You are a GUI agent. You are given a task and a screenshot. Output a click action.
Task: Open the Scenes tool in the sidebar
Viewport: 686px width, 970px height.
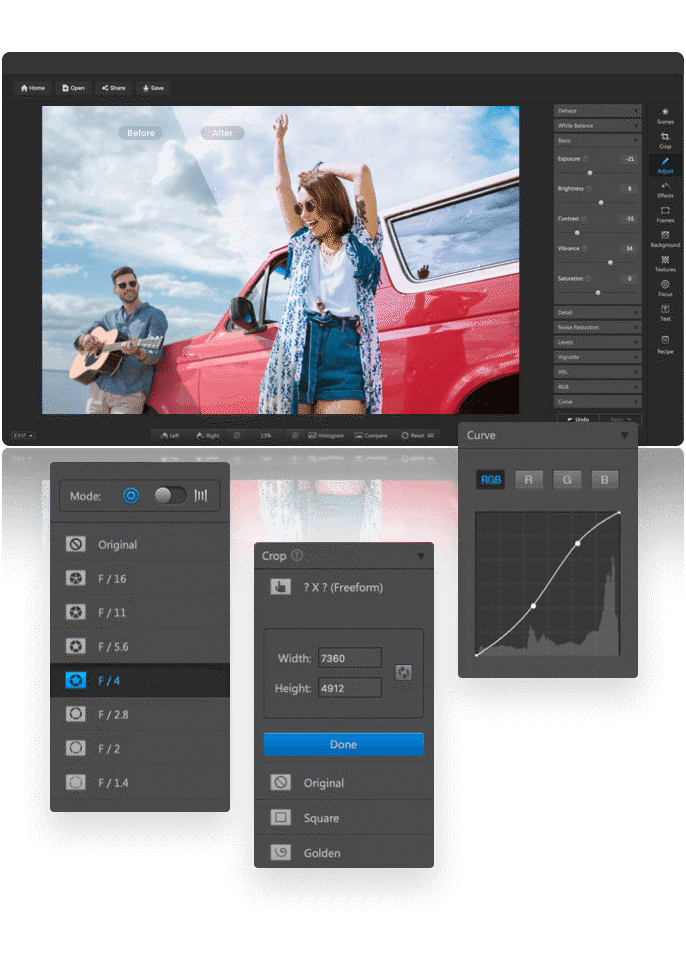[665, 116]
